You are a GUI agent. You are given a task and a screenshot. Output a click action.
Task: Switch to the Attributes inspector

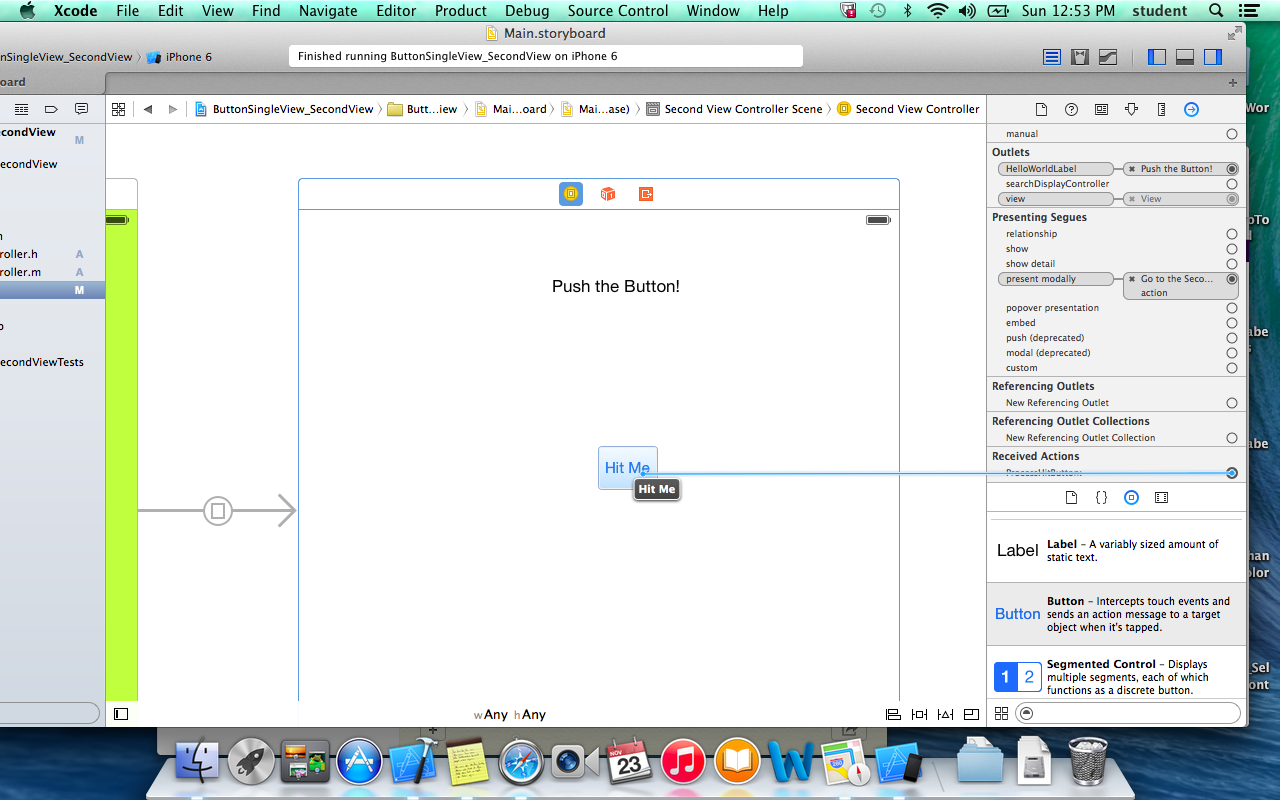[1131, 110]
